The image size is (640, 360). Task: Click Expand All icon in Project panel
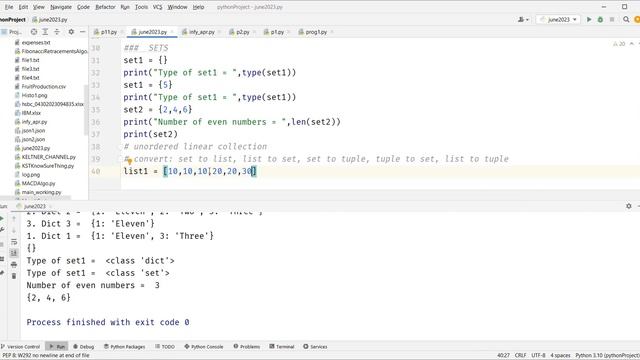(45, 32)
